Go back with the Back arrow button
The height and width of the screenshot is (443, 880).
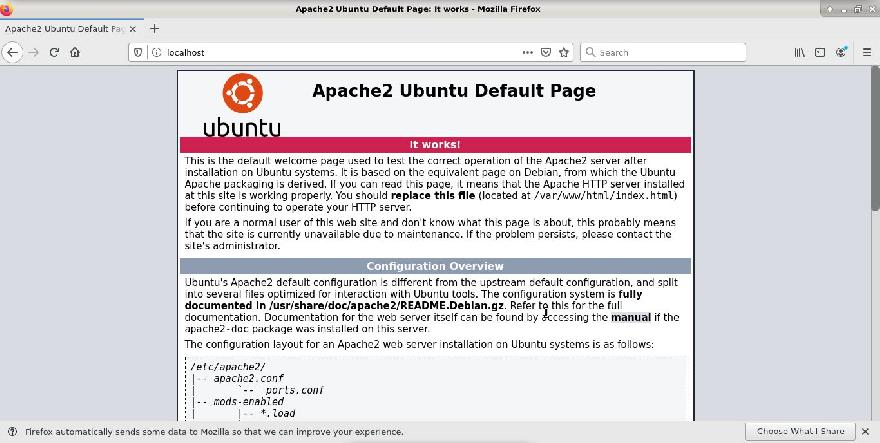pos(12,52)
